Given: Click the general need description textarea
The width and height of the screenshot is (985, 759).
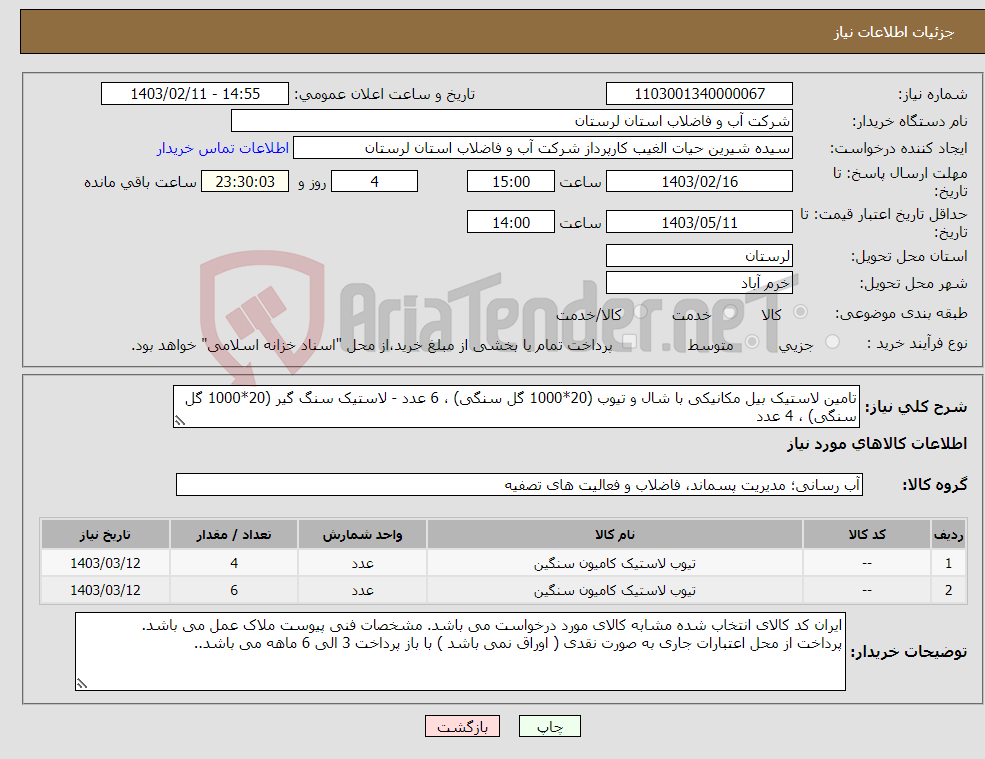Looking at the screenshot, I should click(x=516, y=407).
